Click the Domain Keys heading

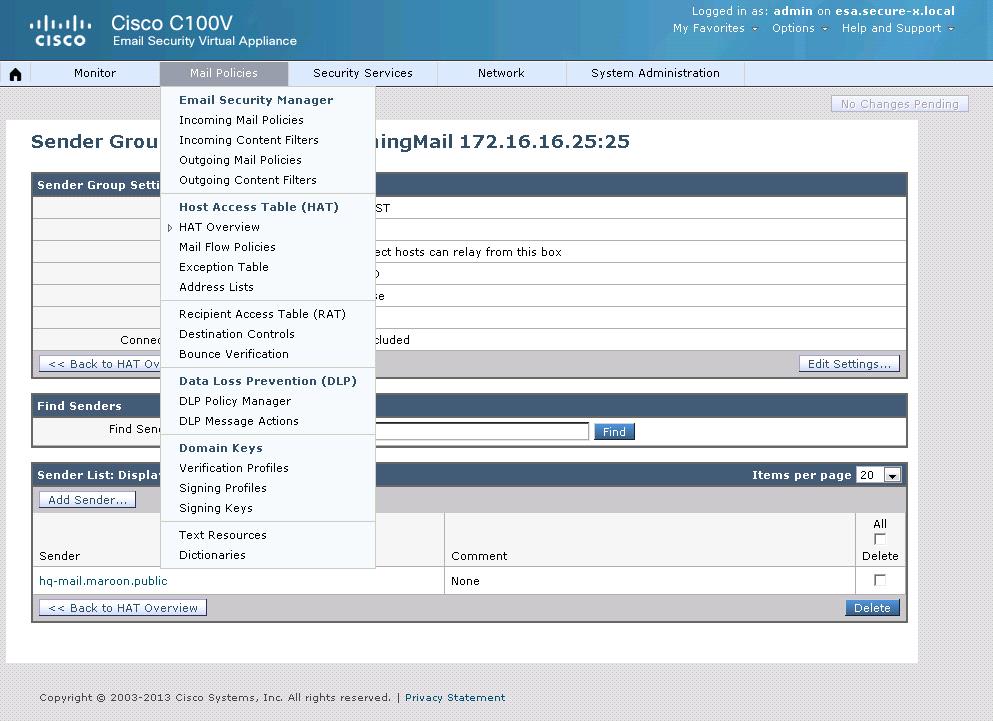tap(220, 448)
